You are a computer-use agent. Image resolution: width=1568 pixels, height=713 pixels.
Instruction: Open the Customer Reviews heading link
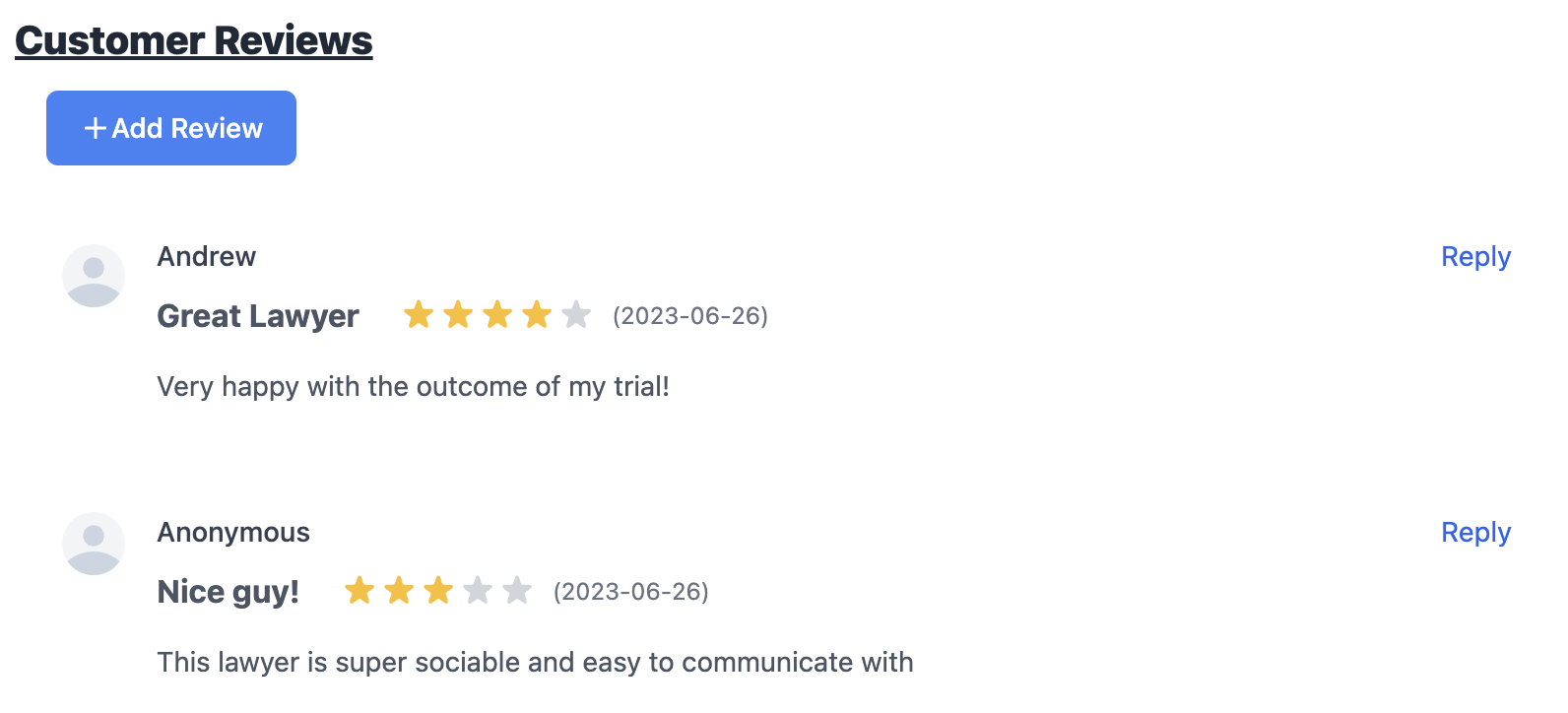pyautogui.click(x=194, y=40)
